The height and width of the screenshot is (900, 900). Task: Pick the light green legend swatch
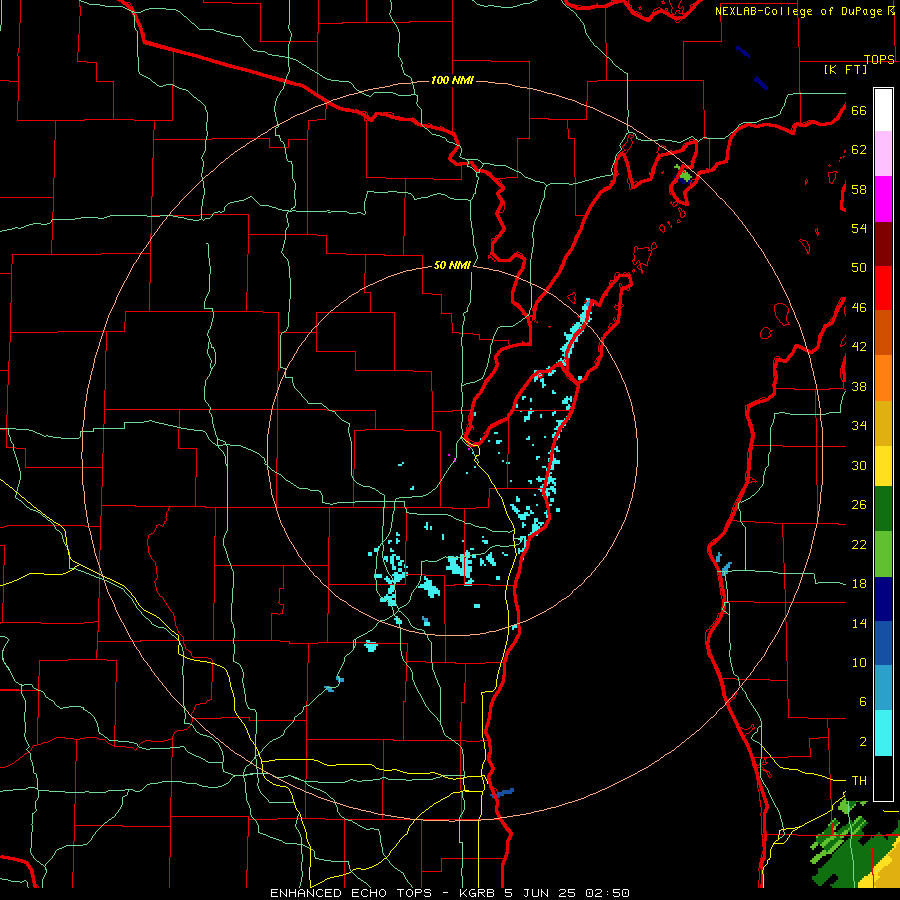[883, 554]
